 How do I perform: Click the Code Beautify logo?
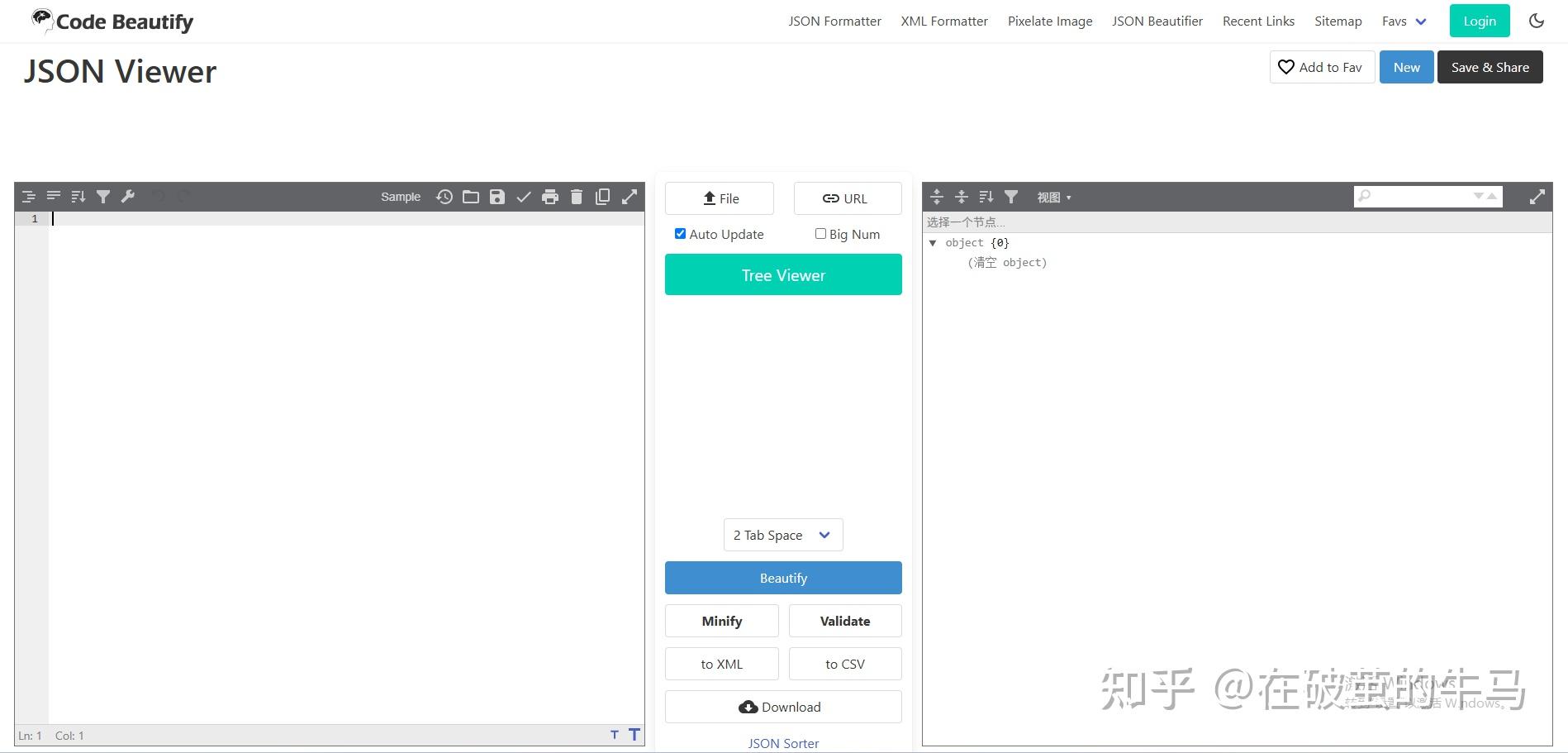point(112,21)
